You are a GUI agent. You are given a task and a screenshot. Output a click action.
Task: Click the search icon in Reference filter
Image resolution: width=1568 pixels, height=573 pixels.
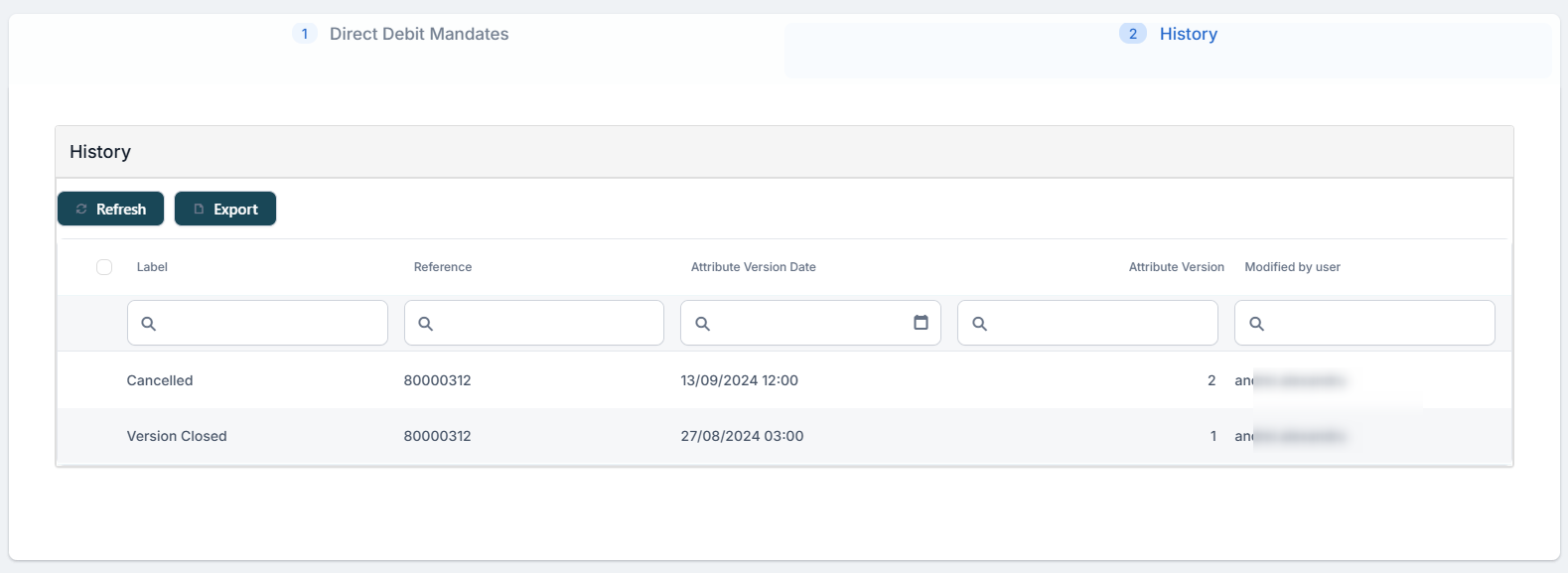425,324
